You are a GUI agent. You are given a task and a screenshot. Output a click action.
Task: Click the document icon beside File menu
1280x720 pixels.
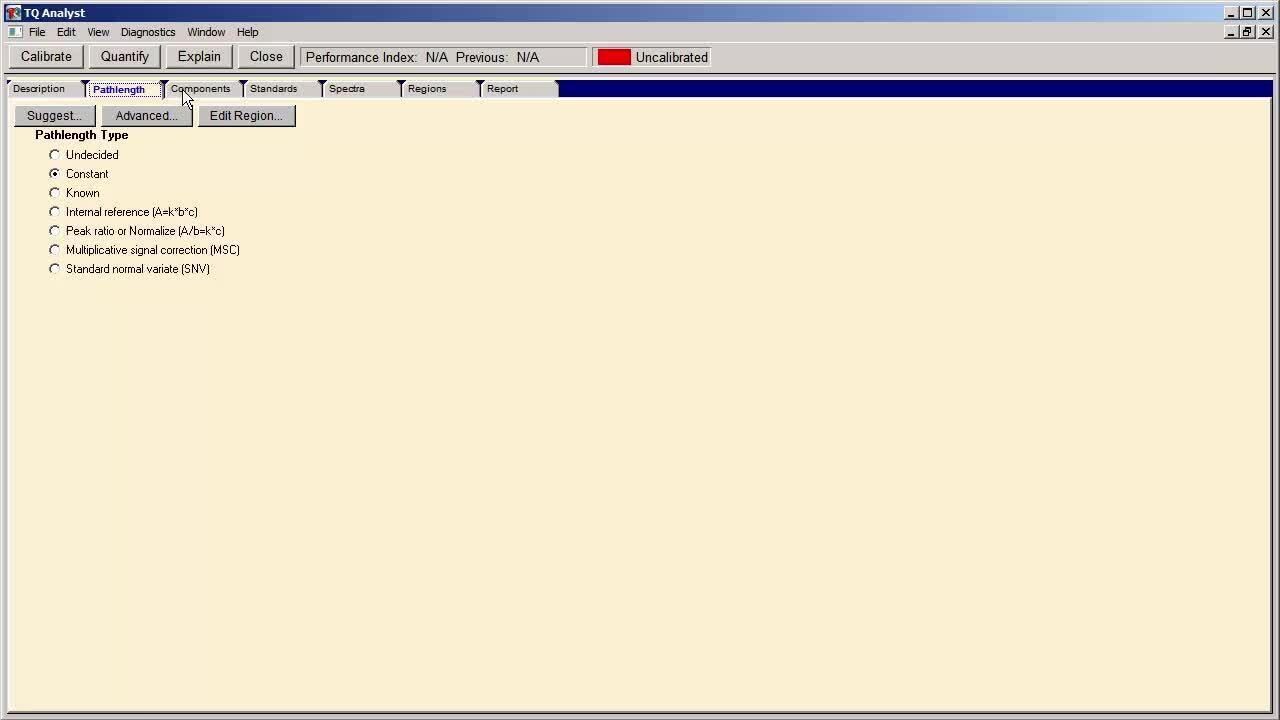tap(15, 32)
